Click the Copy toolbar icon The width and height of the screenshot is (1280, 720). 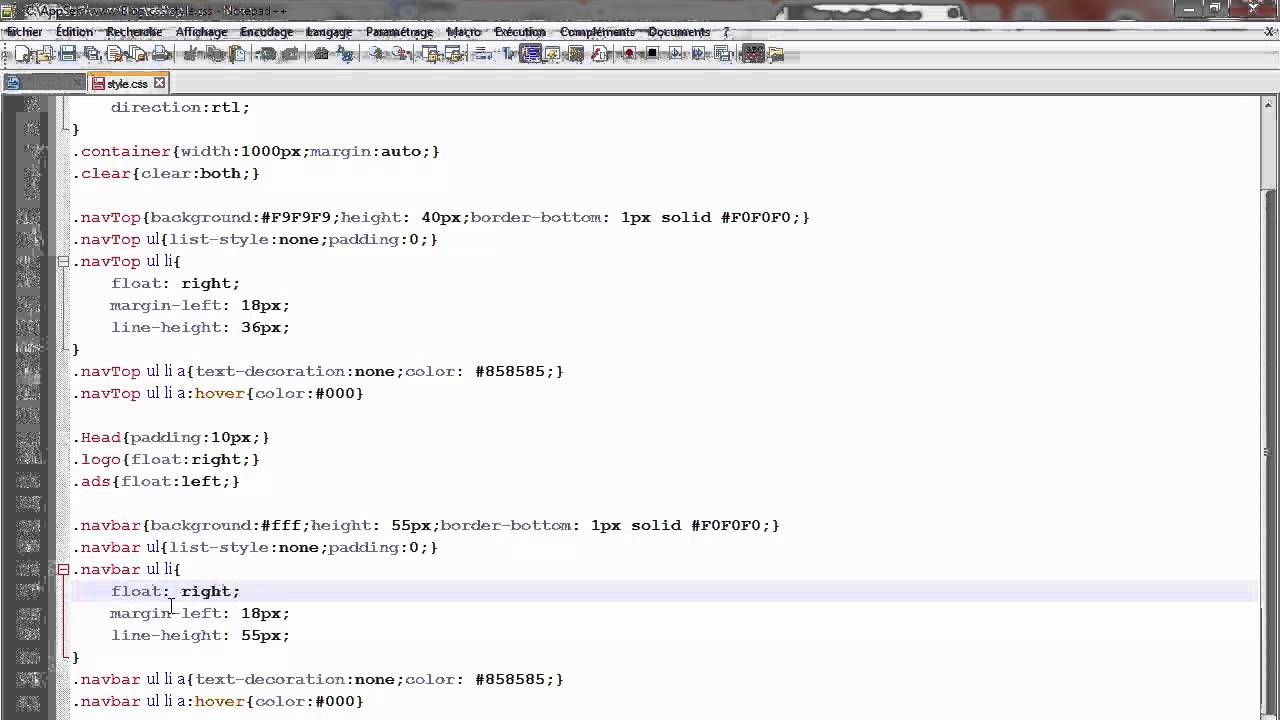[x=214, y=54]
